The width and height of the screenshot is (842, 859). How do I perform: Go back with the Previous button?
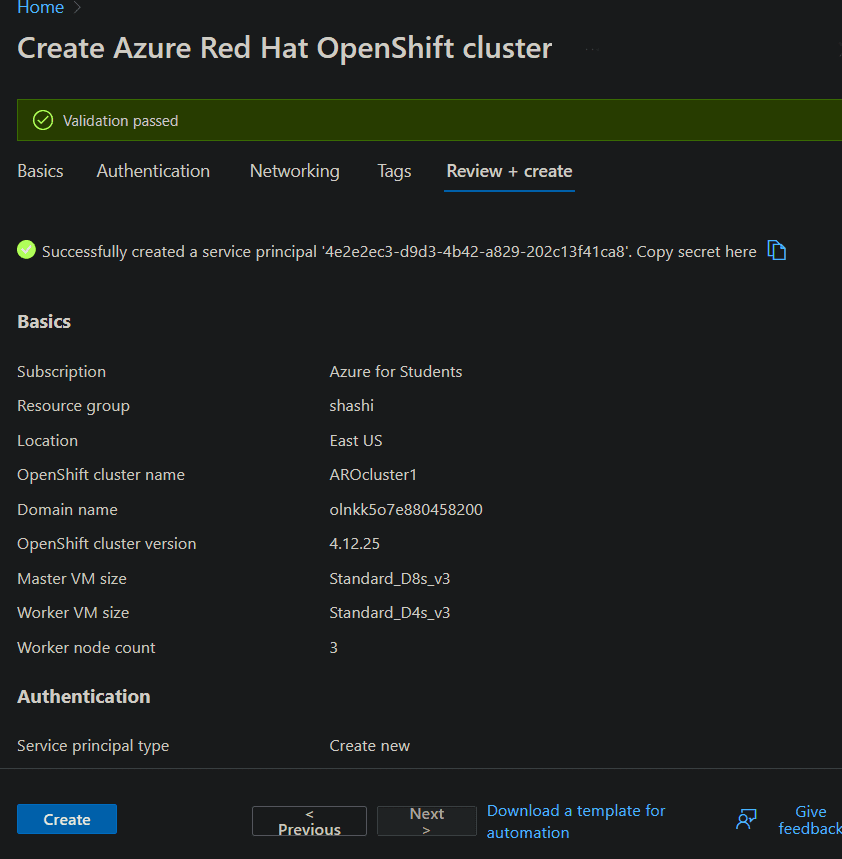pos(309,821)
